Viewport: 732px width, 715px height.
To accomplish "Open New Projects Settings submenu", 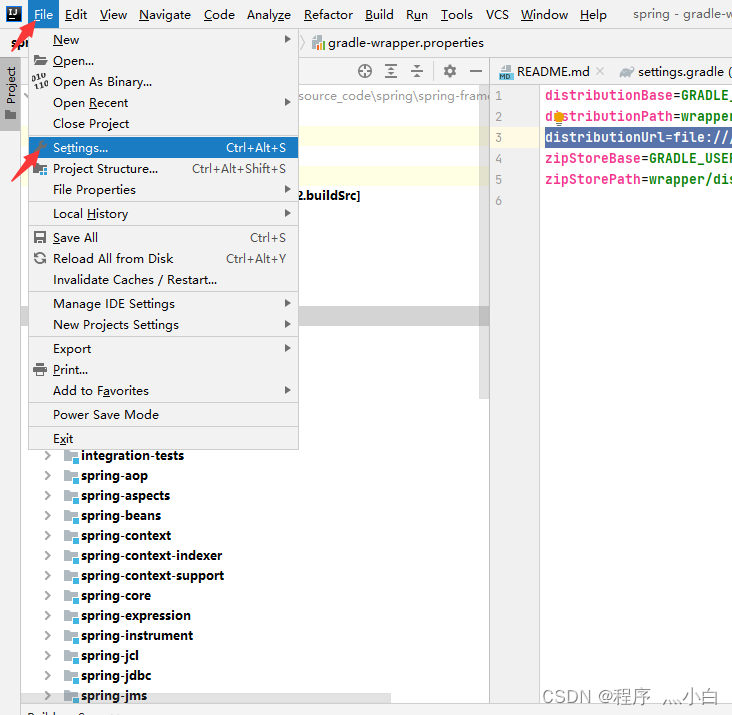I will [x=163, y=325].
